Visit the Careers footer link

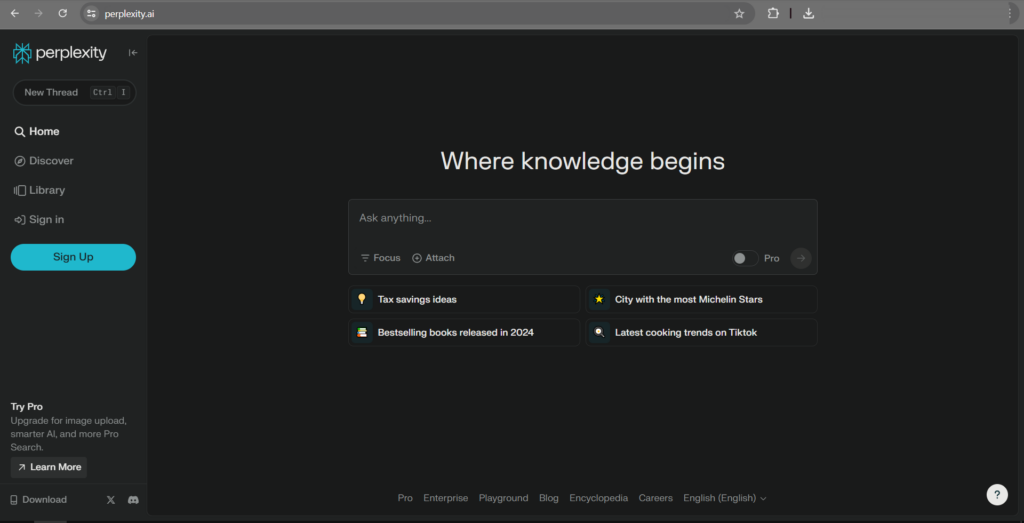[x=656, y=498]
